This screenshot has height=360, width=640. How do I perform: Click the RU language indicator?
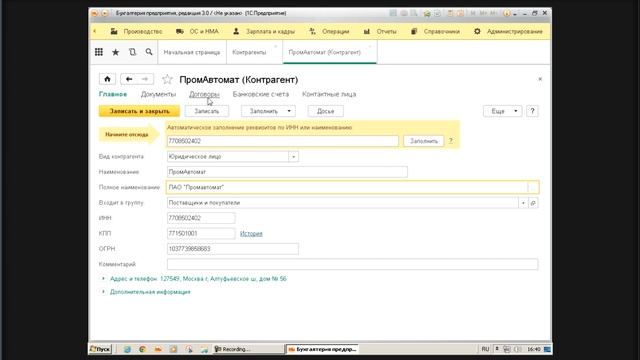coord(485,349)
